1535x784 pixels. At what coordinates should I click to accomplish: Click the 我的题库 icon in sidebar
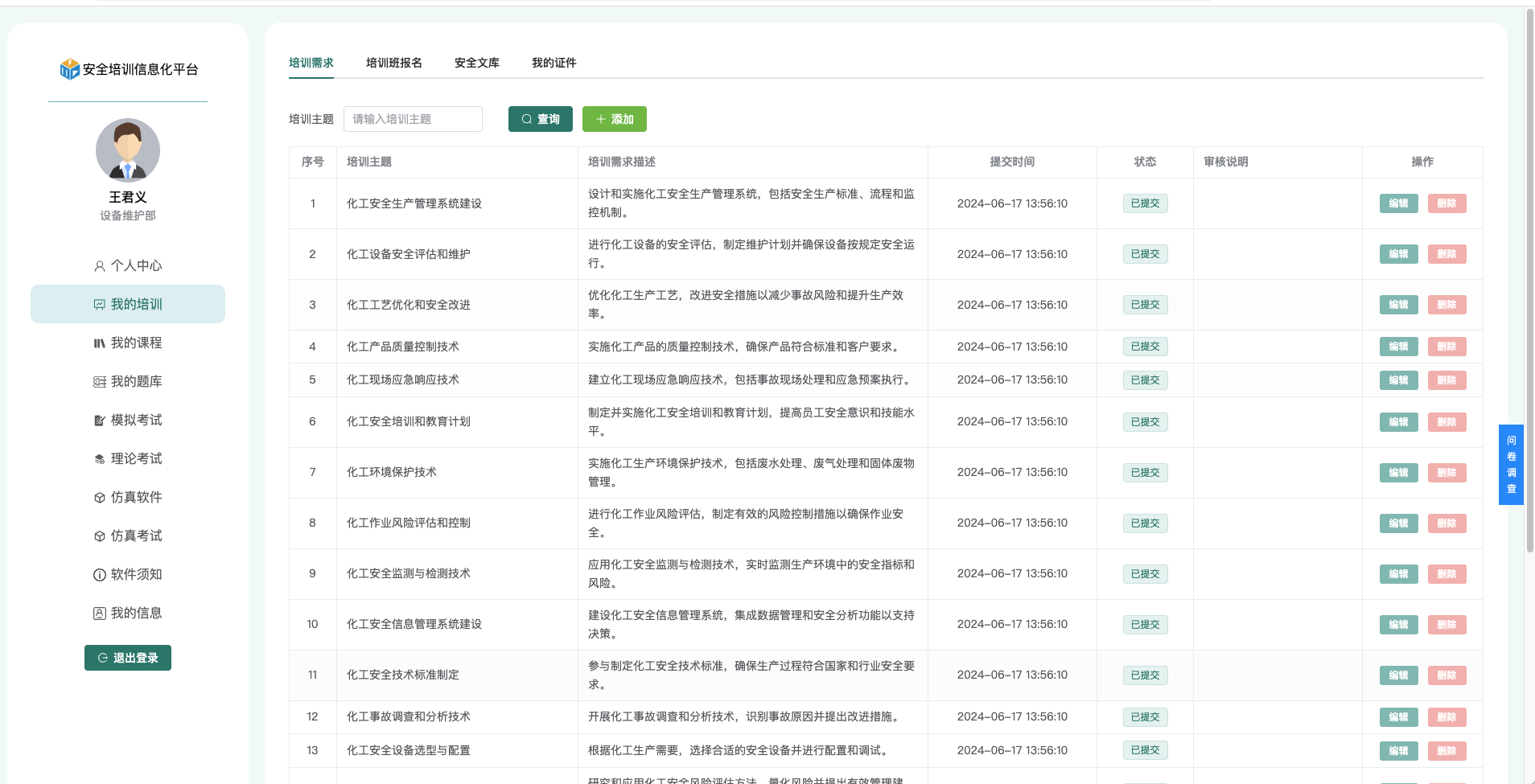pos(100,382)
